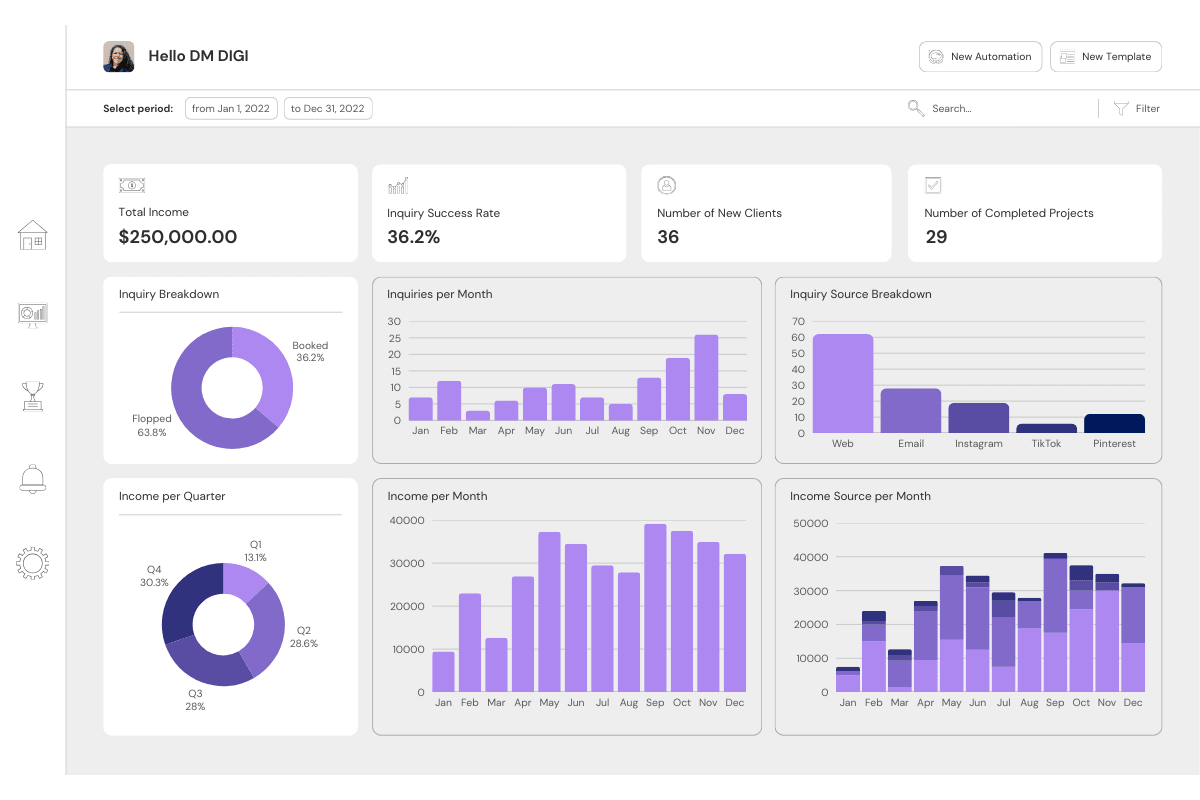
Task: Open settings gear icon in the sidebar
Action: [x=33, y=562]
